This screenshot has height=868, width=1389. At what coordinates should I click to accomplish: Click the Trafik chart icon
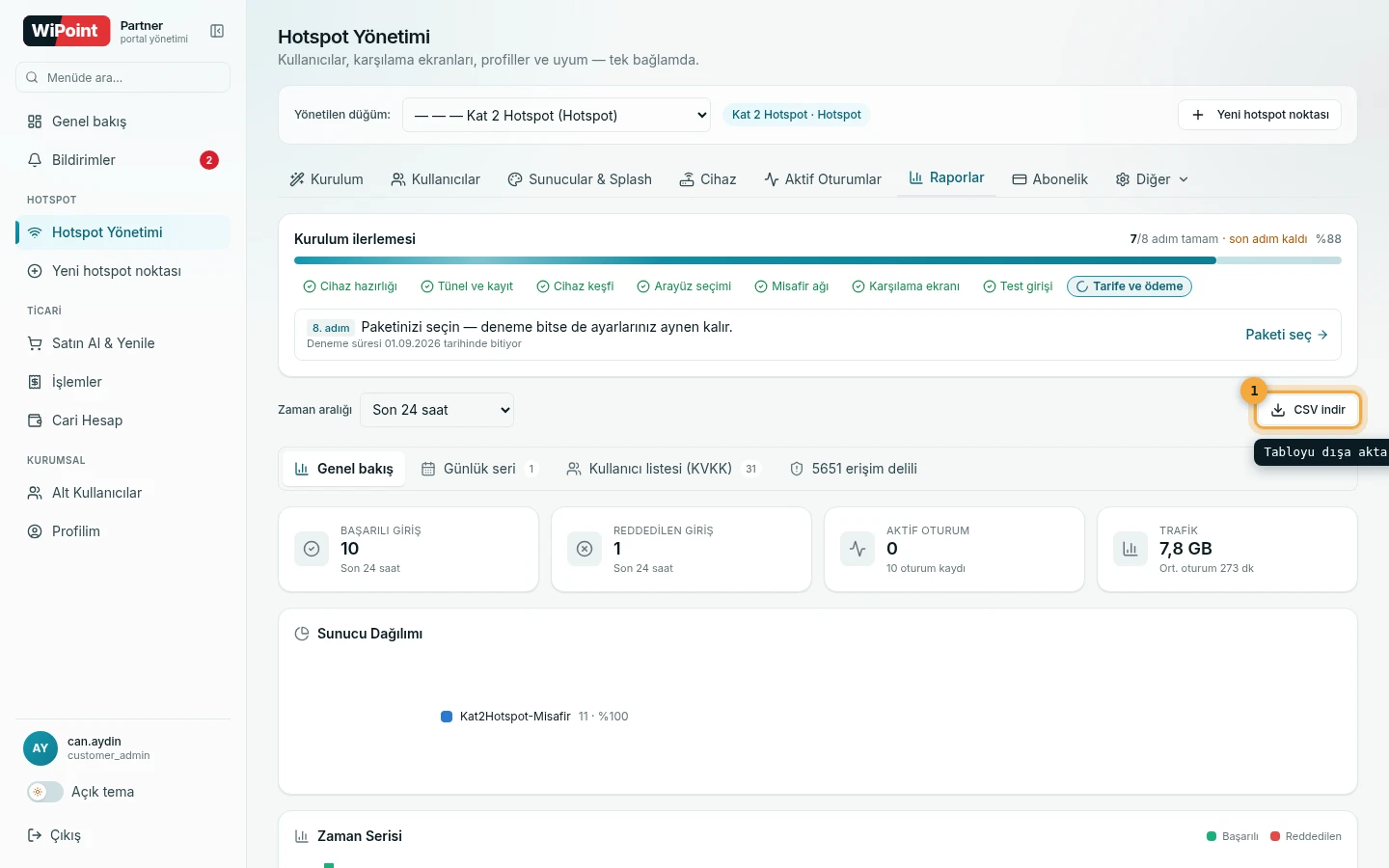point(1130,549)
